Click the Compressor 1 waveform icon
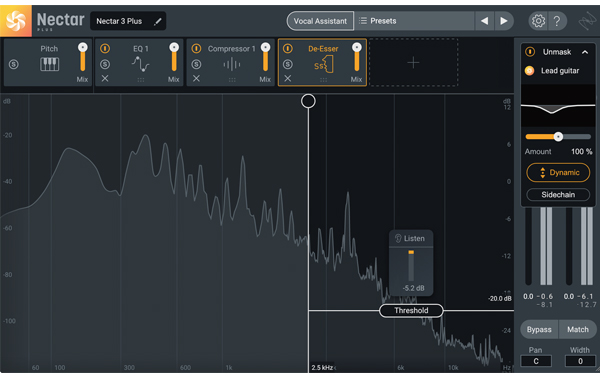The image size is (600, 380). click(232, 64)
